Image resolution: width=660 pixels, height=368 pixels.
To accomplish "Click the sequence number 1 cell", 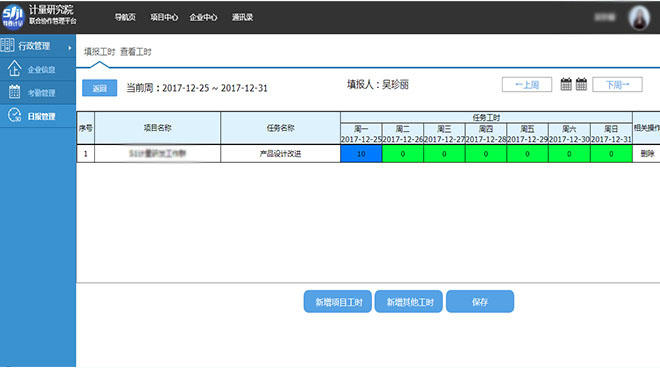I will 85,154.
